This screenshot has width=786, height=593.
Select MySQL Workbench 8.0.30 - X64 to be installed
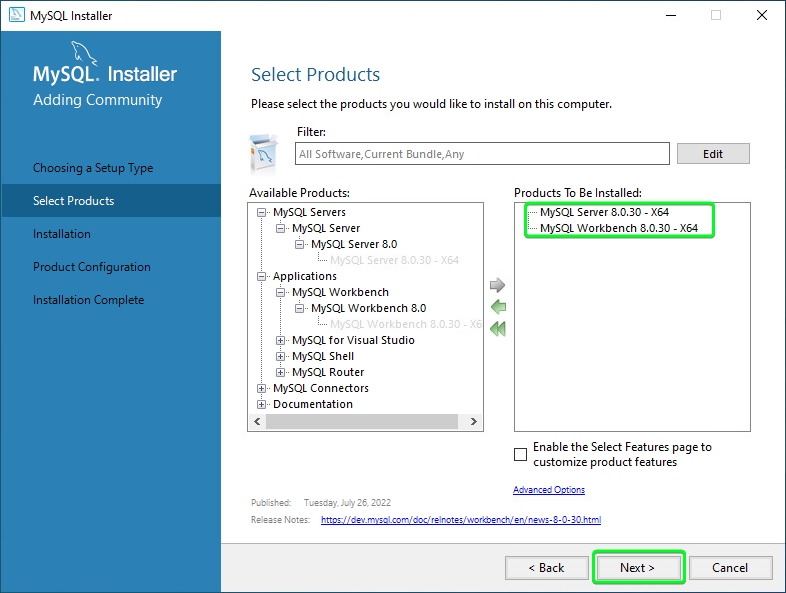click(x=619, y=229)
